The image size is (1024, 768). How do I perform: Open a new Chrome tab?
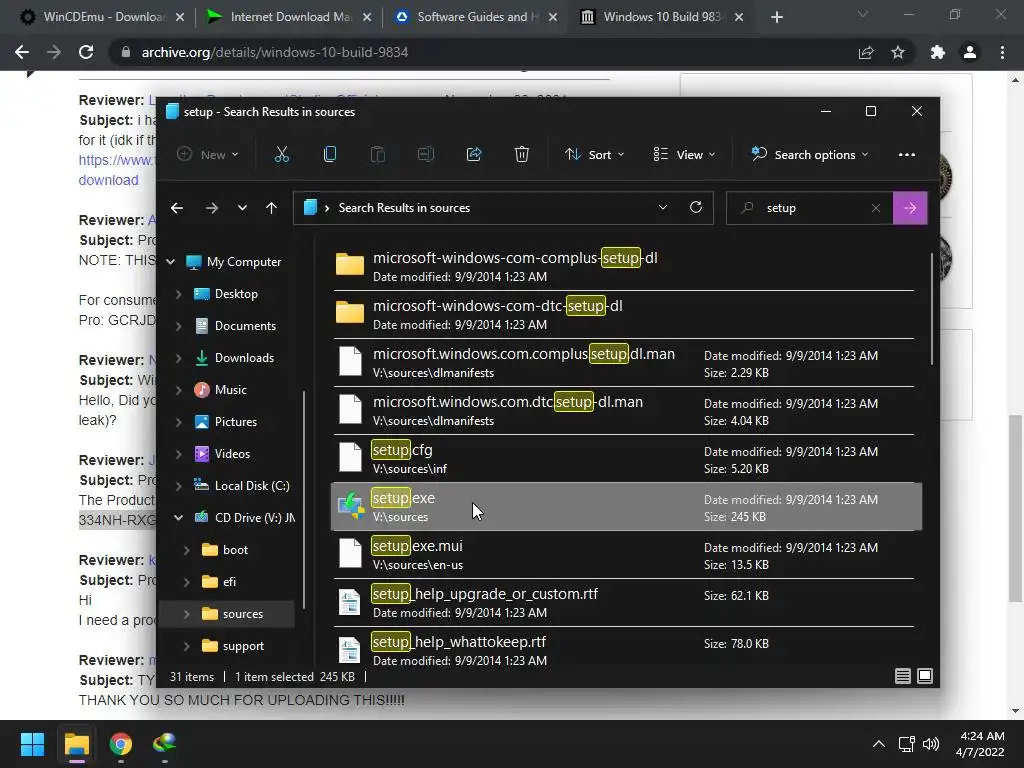click(776, 17)
